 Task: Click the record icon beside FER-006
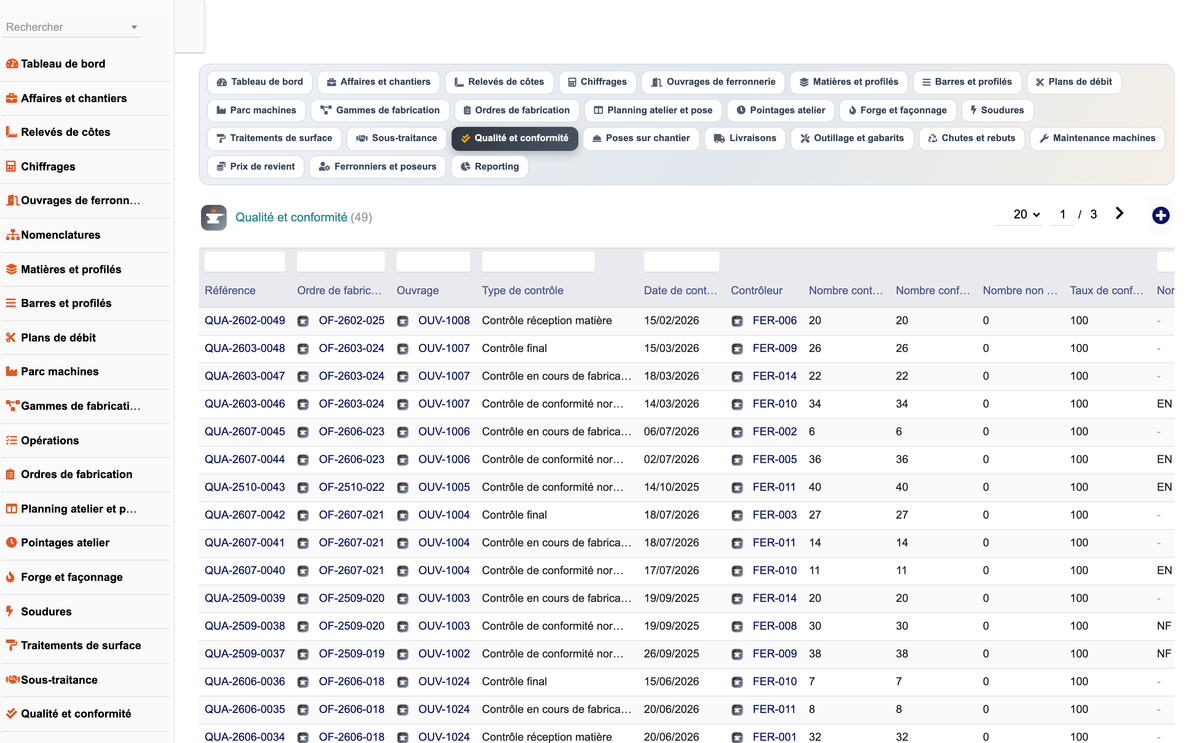(737, 321)
